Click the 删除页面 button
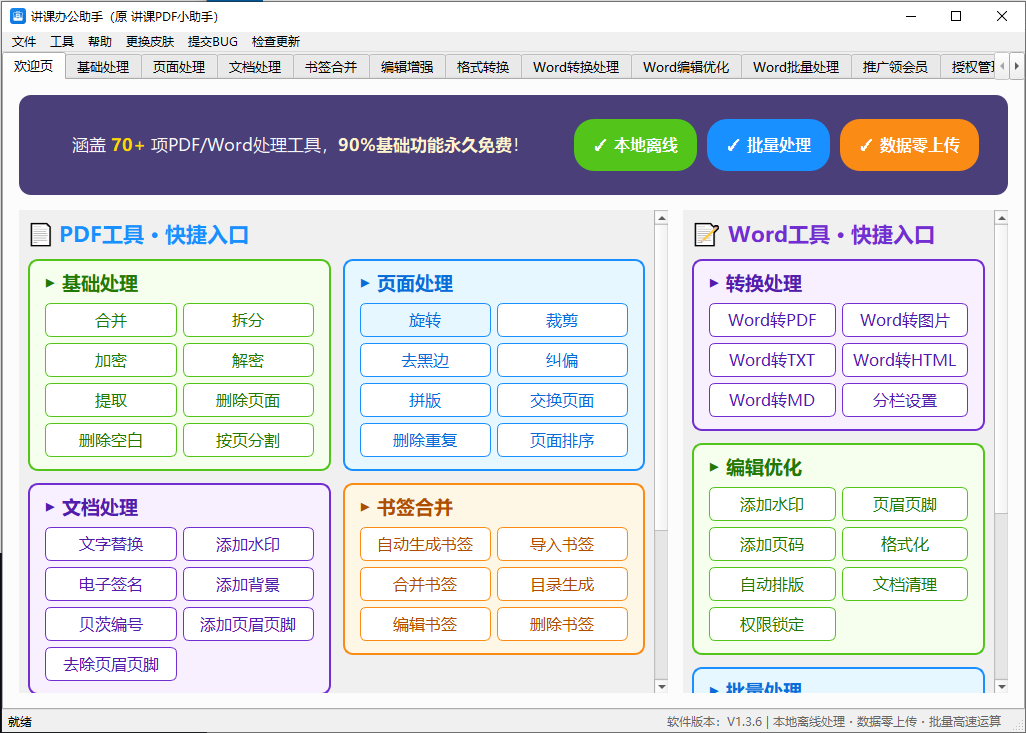The height and width of the screenshot is (733, 1026). tap(248, 400)
